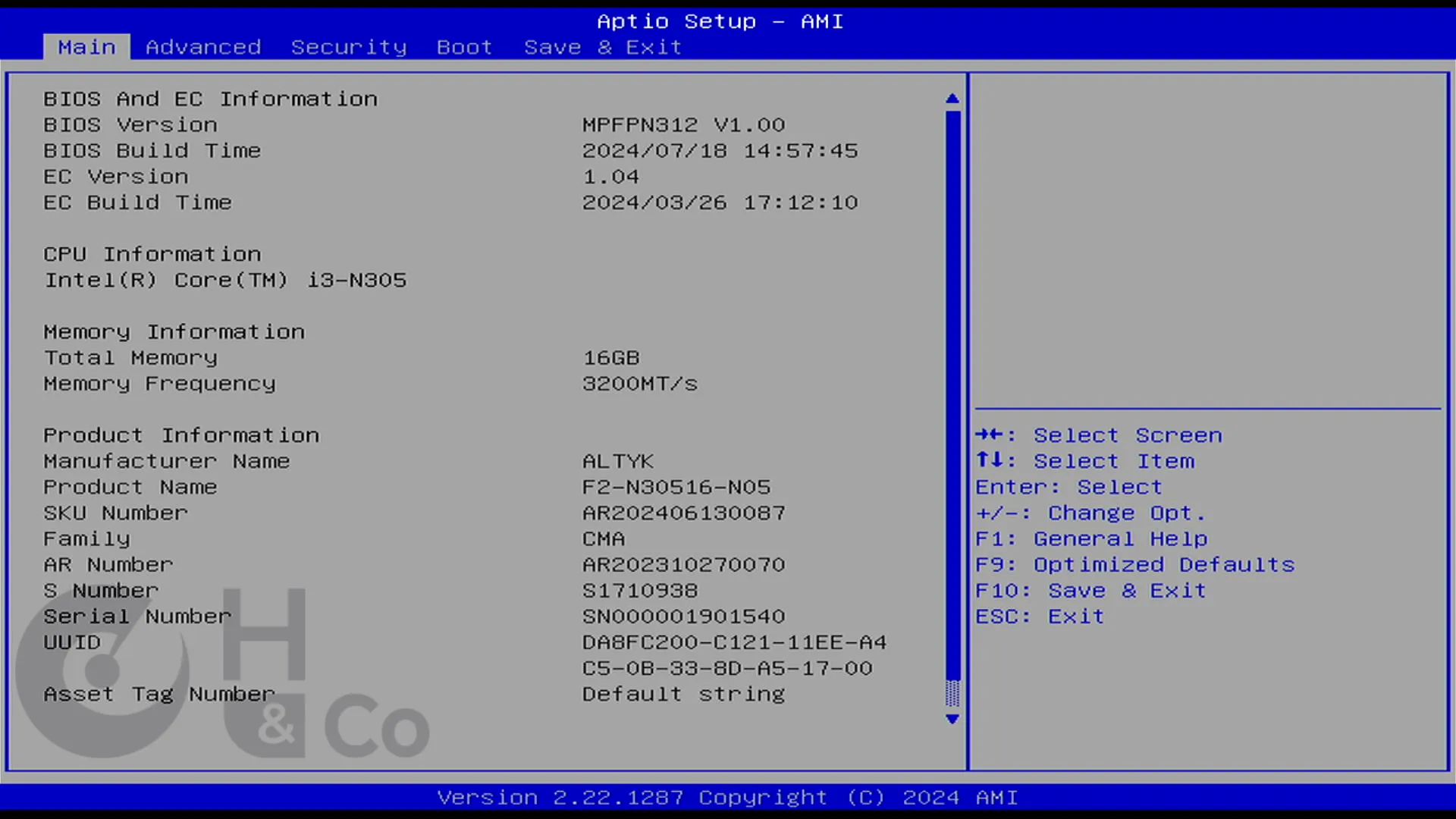Viewport: 1456px width, 819px height.
Task: Click the F9: Optimized Defaults hint
Action: [x=1134, y=564]
